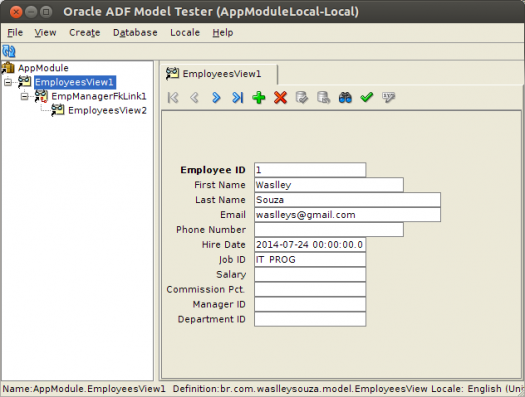This screenshot has width=525, height=397.
Task: Open the Help menu
Action: (223, 32)
